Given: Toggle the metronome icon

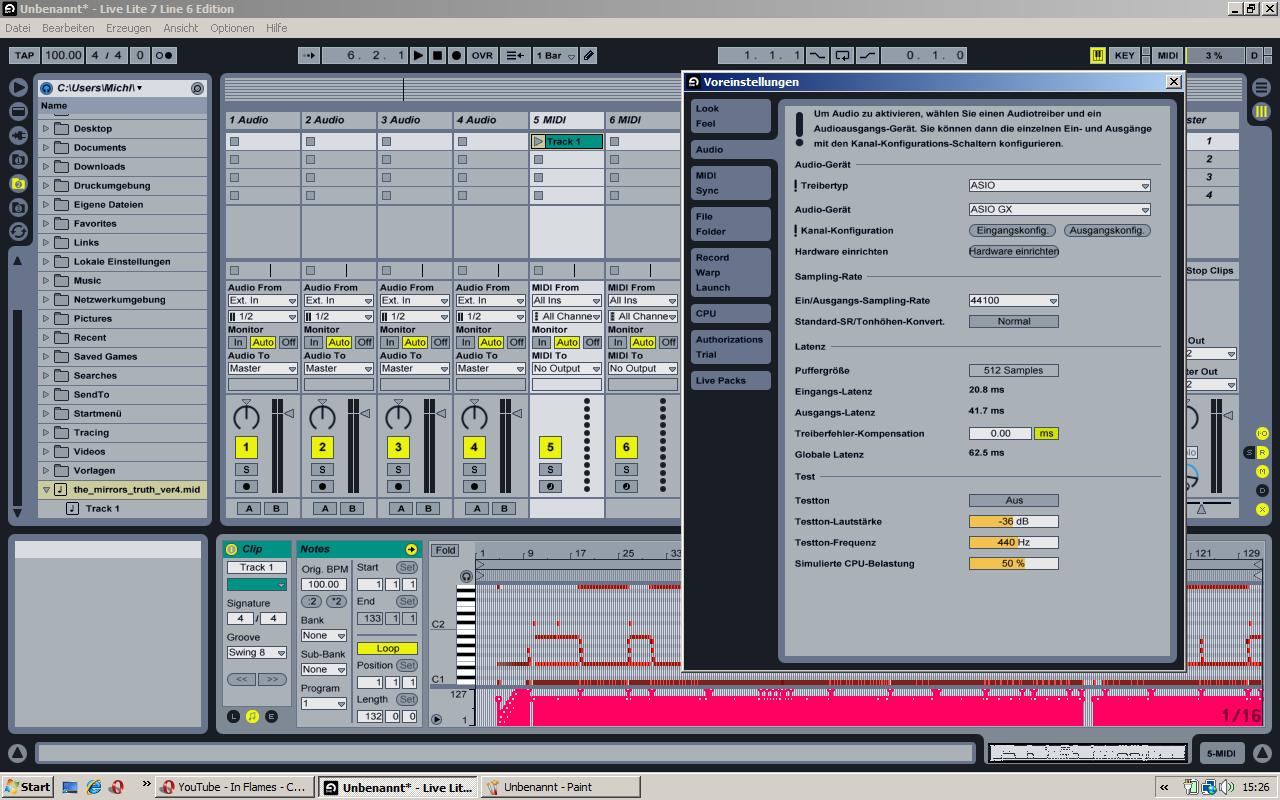Looking at the screenshot, I should click(x=164, y=56).
